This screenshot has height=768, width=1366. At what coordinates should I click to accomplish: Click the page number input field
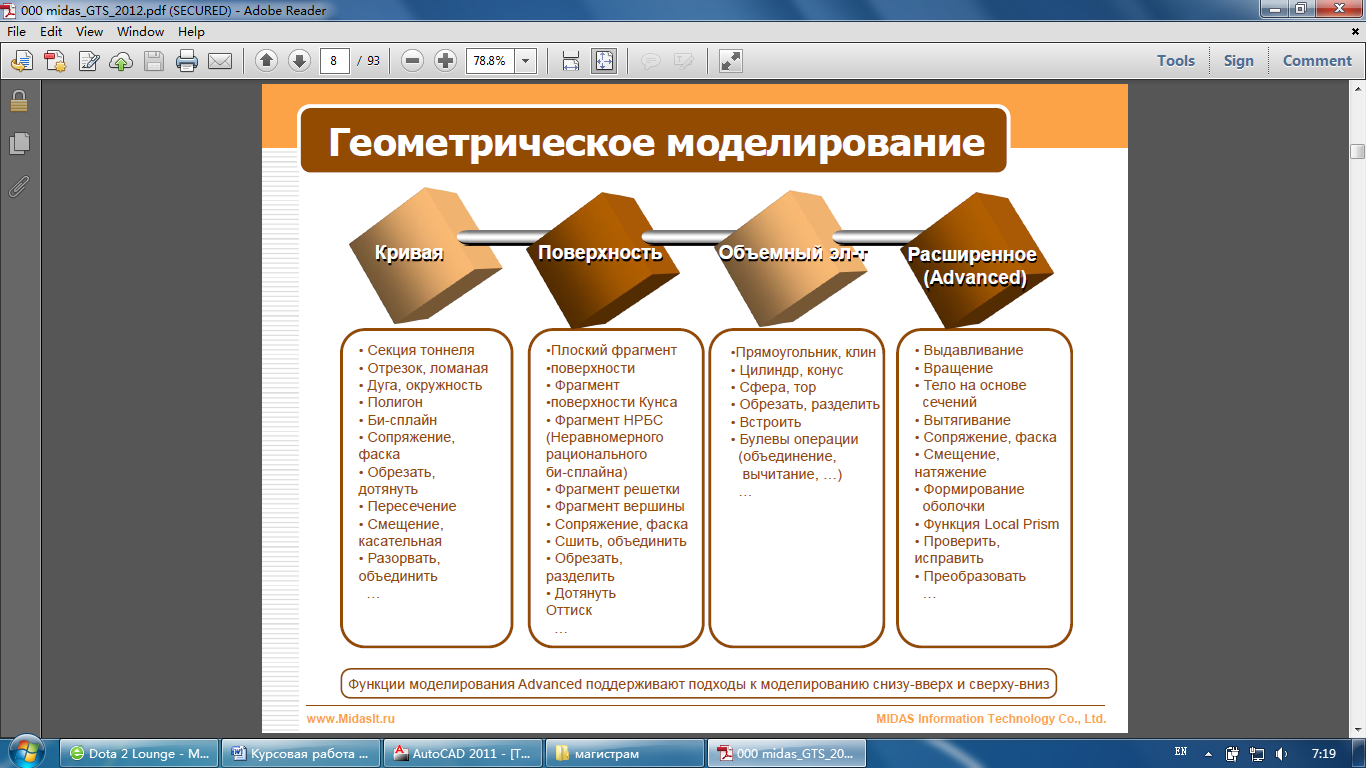pyautogui.click(x=334, y=60)
